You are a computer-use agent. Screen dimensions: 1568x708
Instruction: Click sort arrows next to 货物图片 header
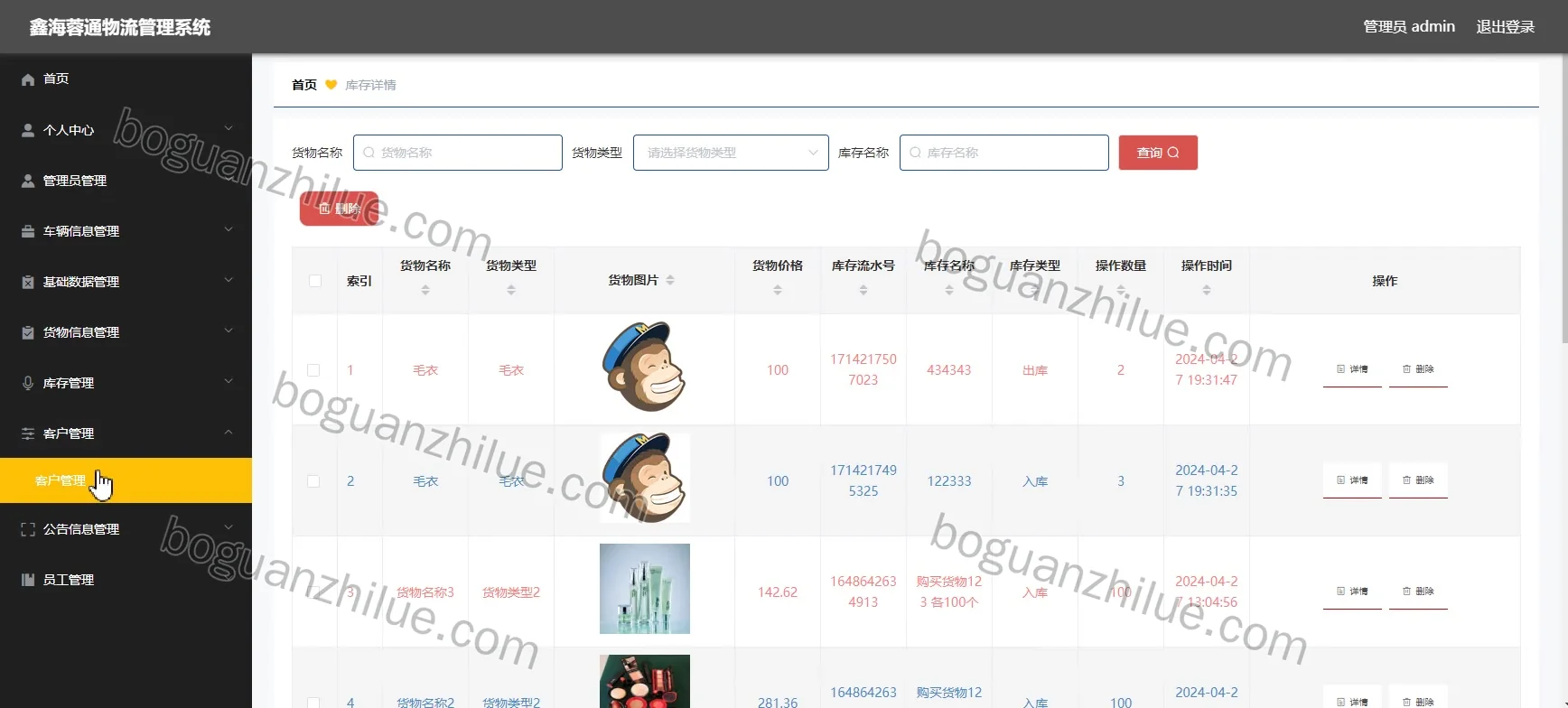670,280
